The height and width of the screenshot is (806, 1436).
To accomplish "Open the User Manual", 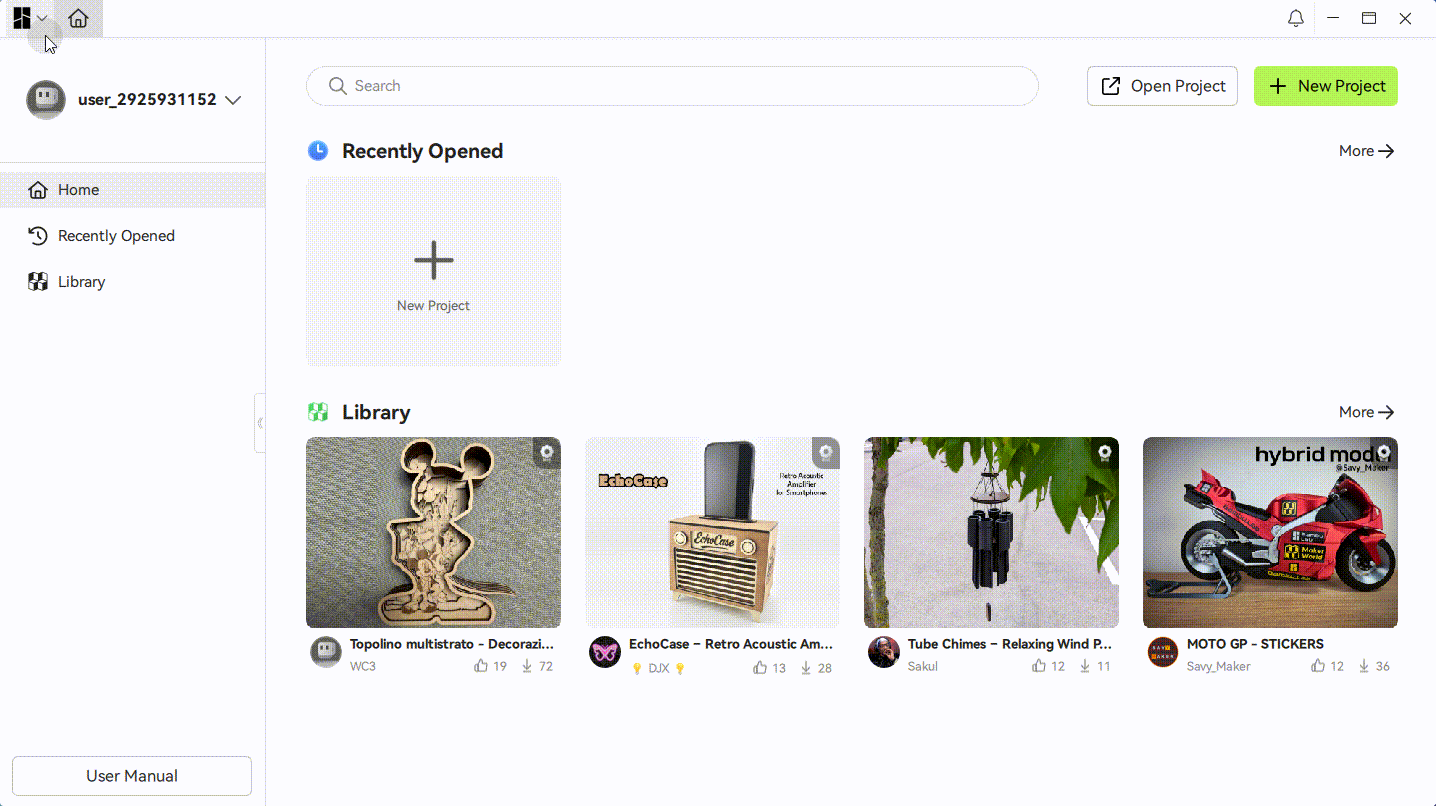I will tap(132, 776).
